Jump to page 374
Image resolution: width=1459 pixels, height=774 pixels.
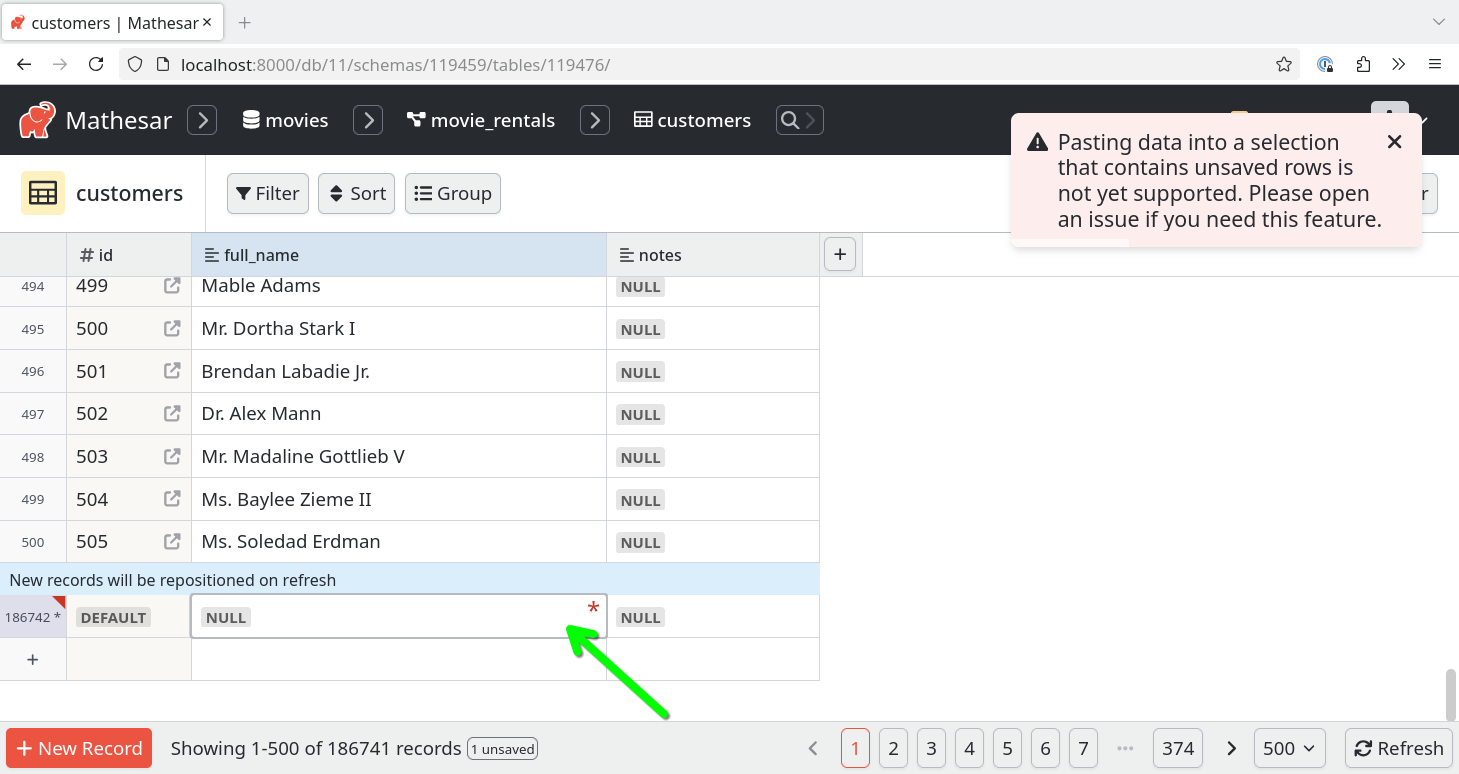[1178, 748]
